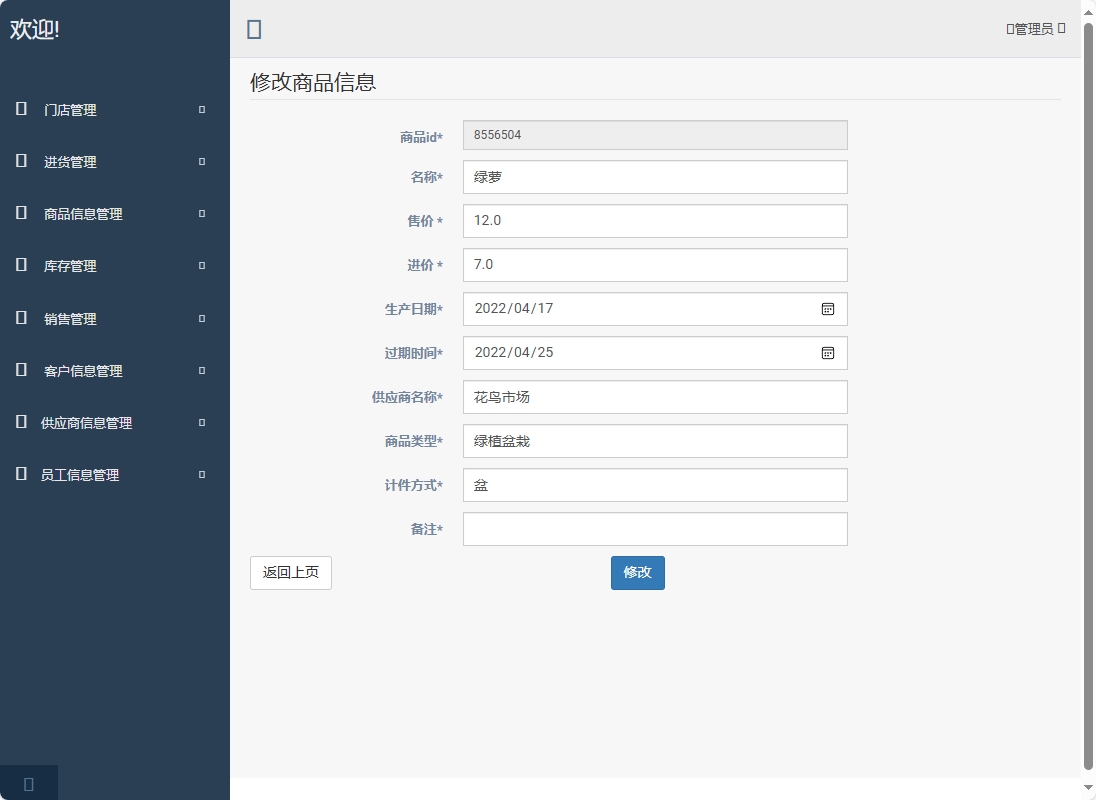Select the 销售管理 menu item
Screen dimensions: 1096x800
point(70,318)
